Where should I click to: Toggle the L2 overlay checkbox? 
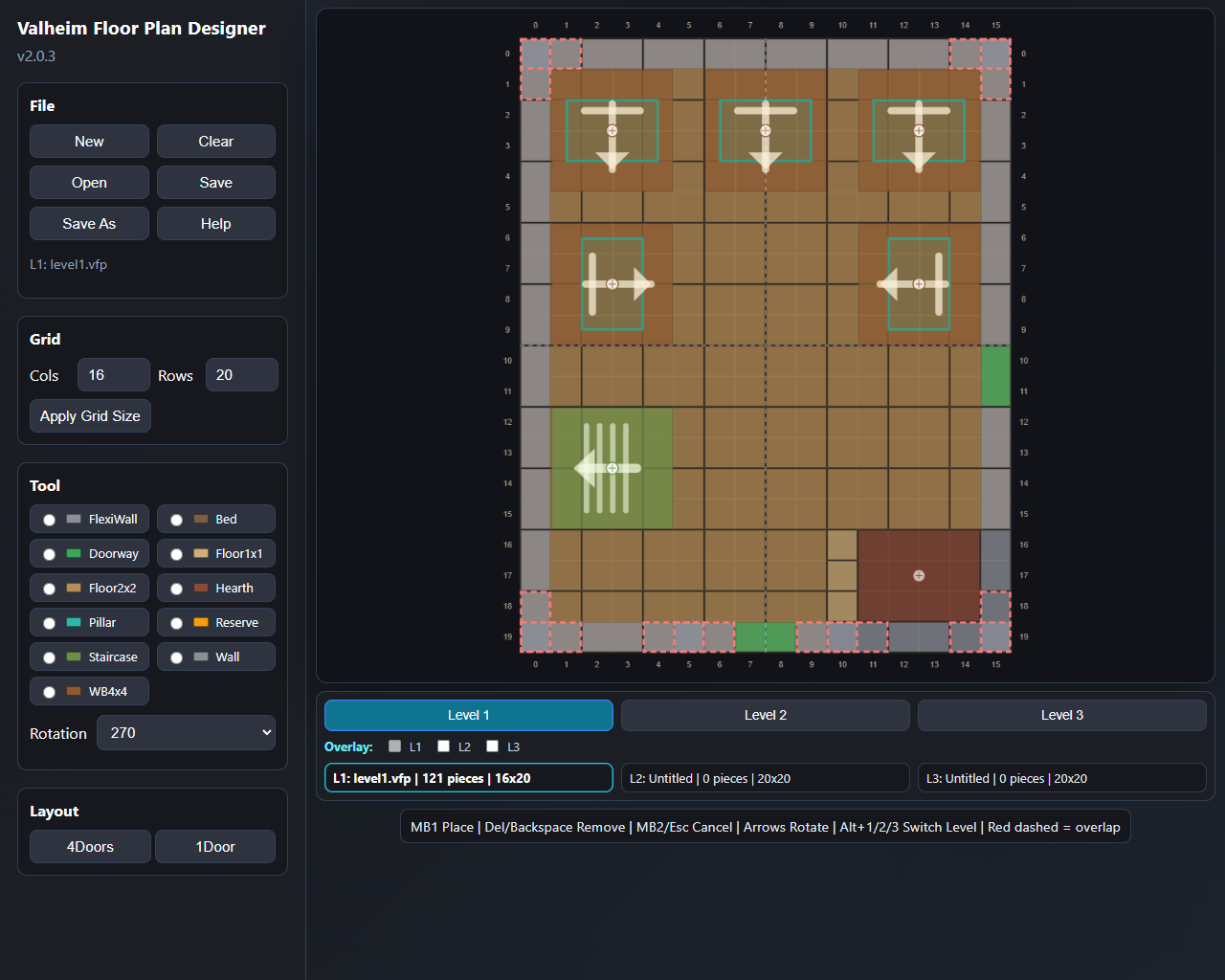click(443, 746)
